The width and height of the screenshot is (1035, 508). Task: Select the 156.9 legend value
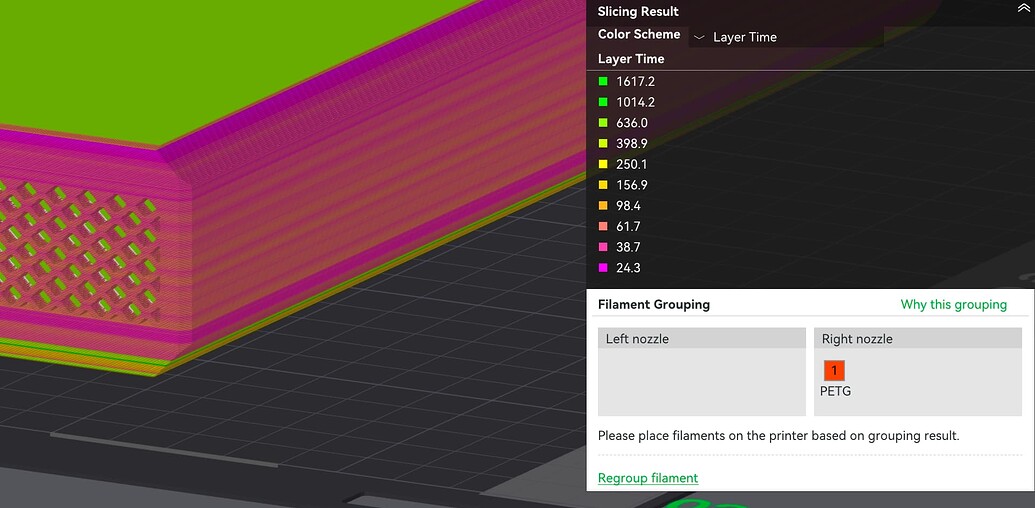tap(632, 185)
